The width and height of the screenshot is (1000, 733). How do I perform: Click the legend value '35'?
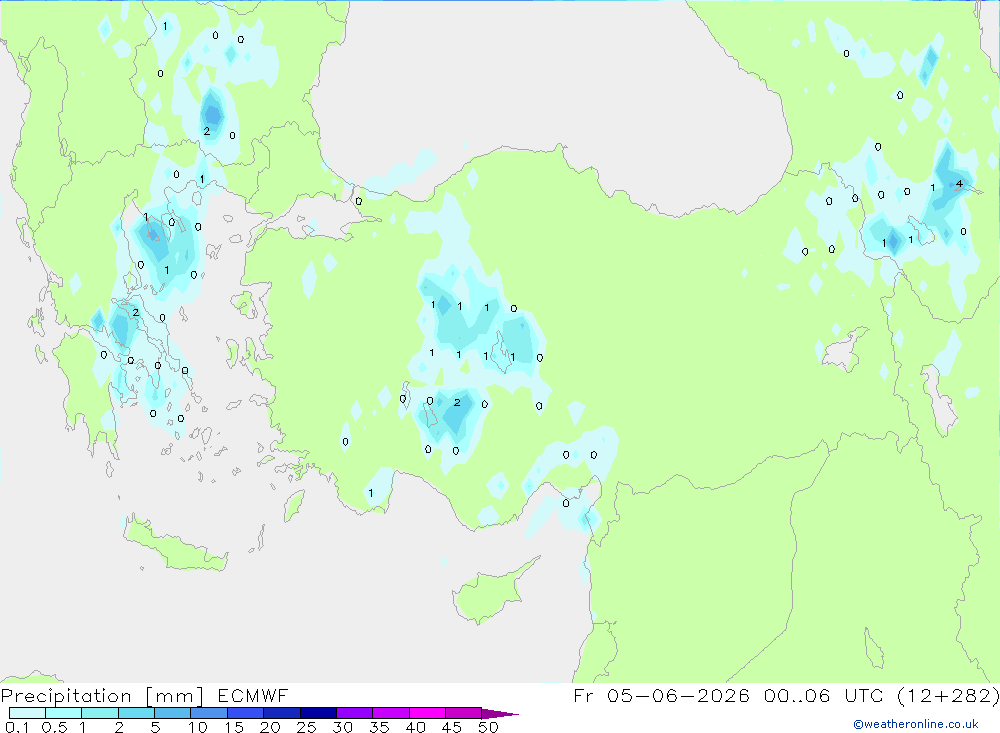379,727
